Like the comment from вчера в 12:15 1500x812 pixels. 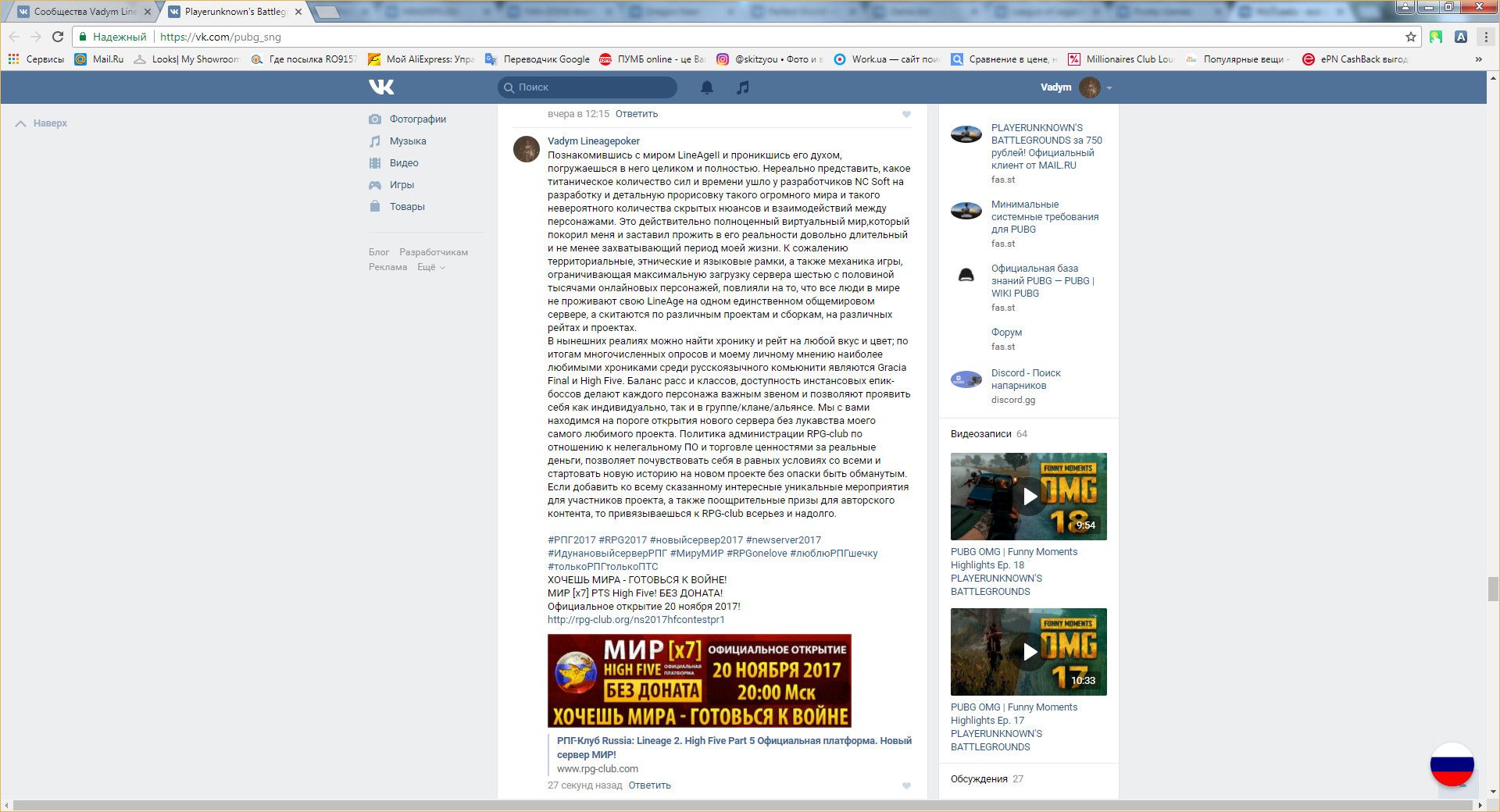[906, 114]
